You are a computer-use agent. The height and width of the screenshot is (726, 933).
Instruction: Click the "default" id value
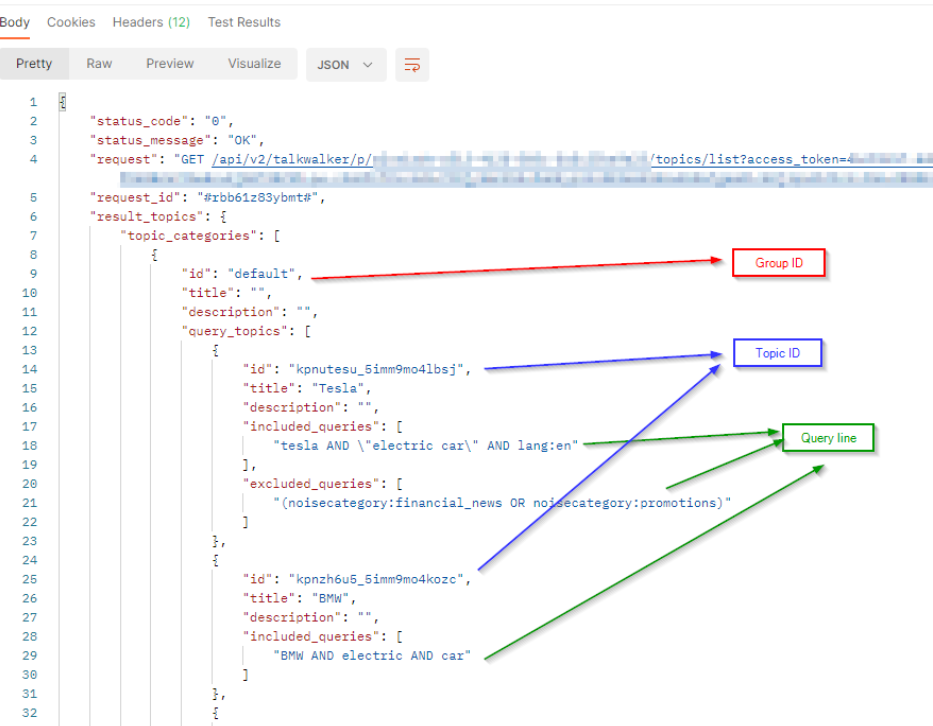click(263, 274)
